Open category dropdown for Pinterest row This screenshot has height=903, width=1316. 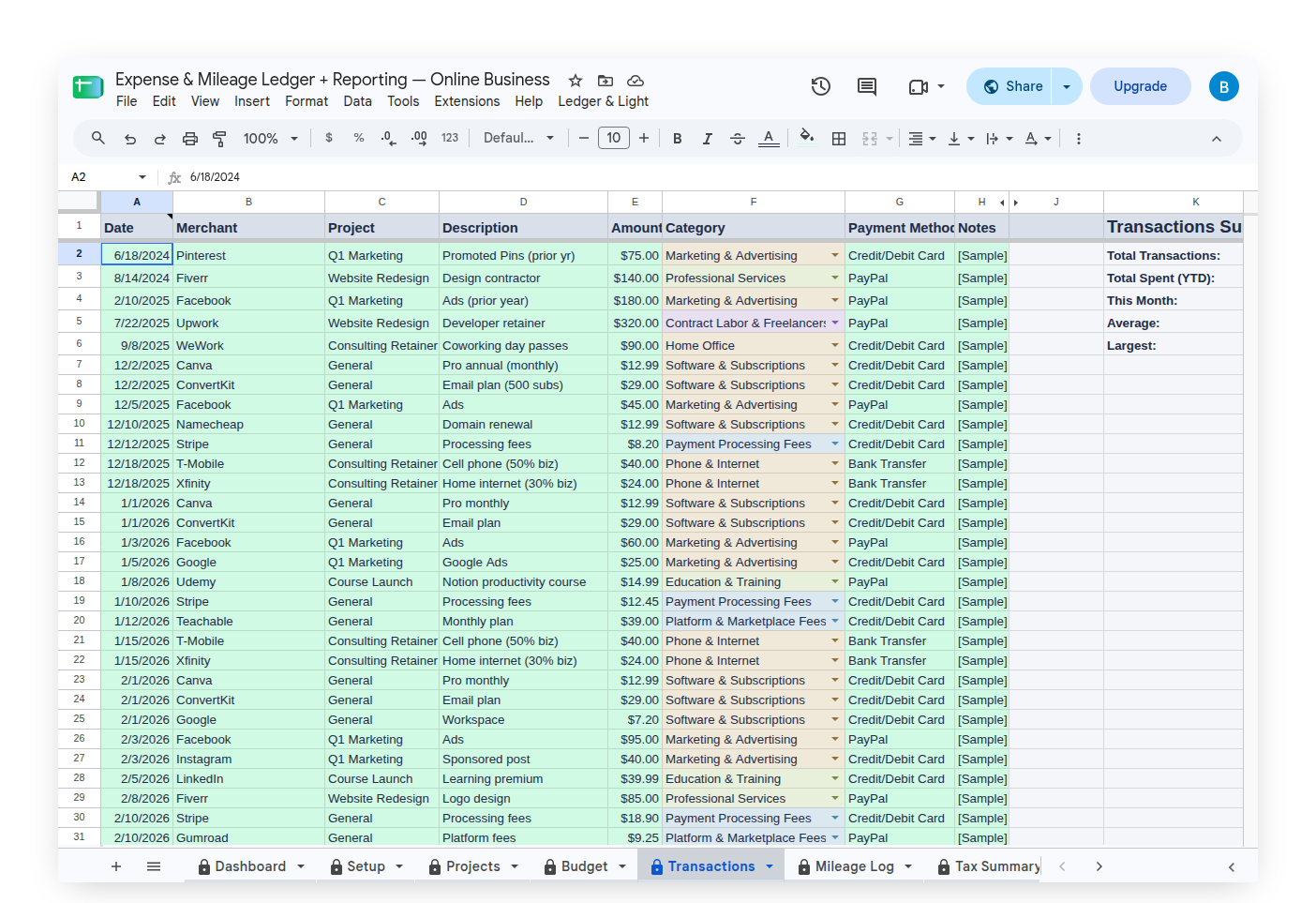tap(835, 255)
